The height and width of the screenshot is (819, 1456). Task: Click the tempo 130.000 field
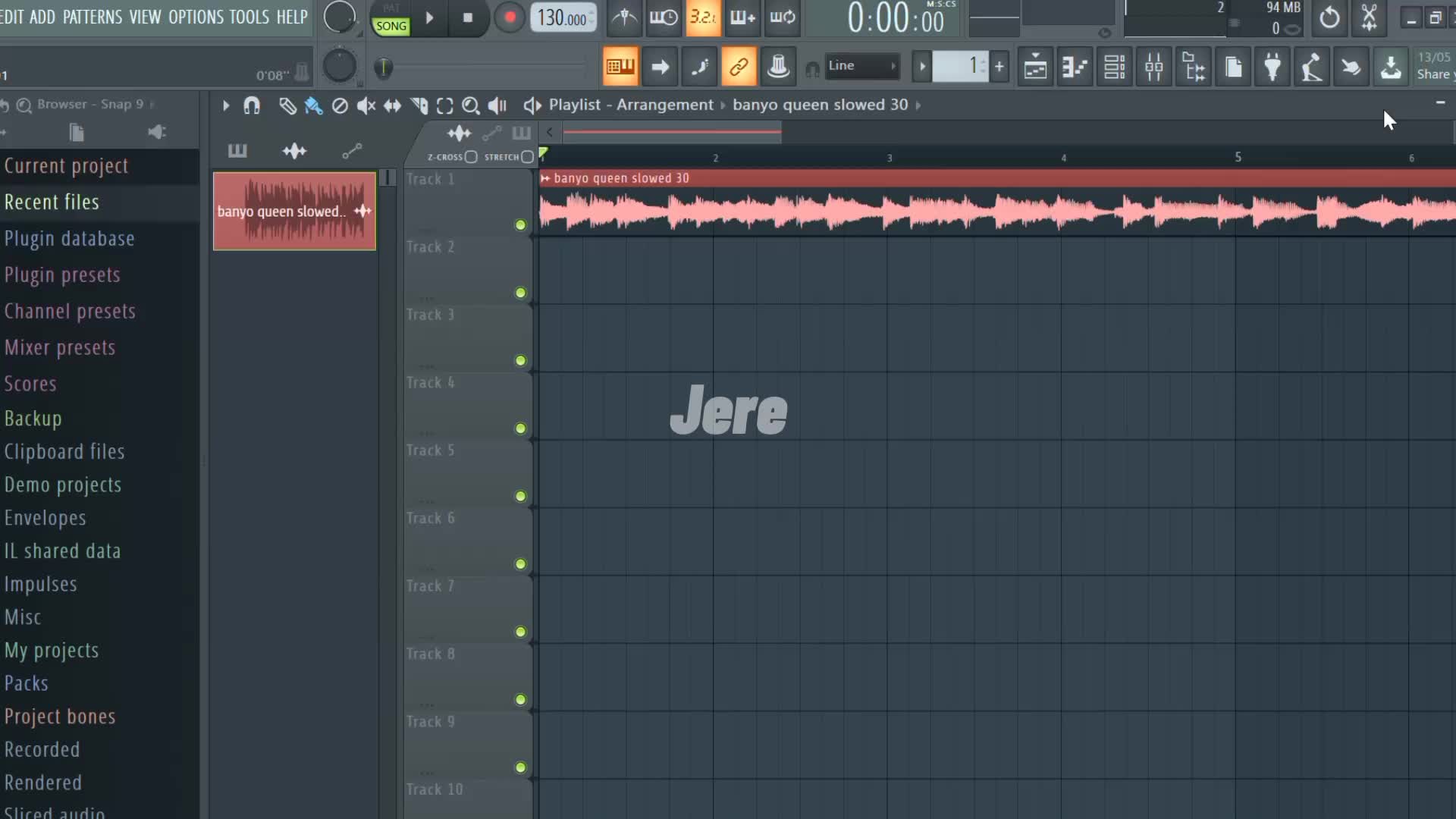[562, 17]
